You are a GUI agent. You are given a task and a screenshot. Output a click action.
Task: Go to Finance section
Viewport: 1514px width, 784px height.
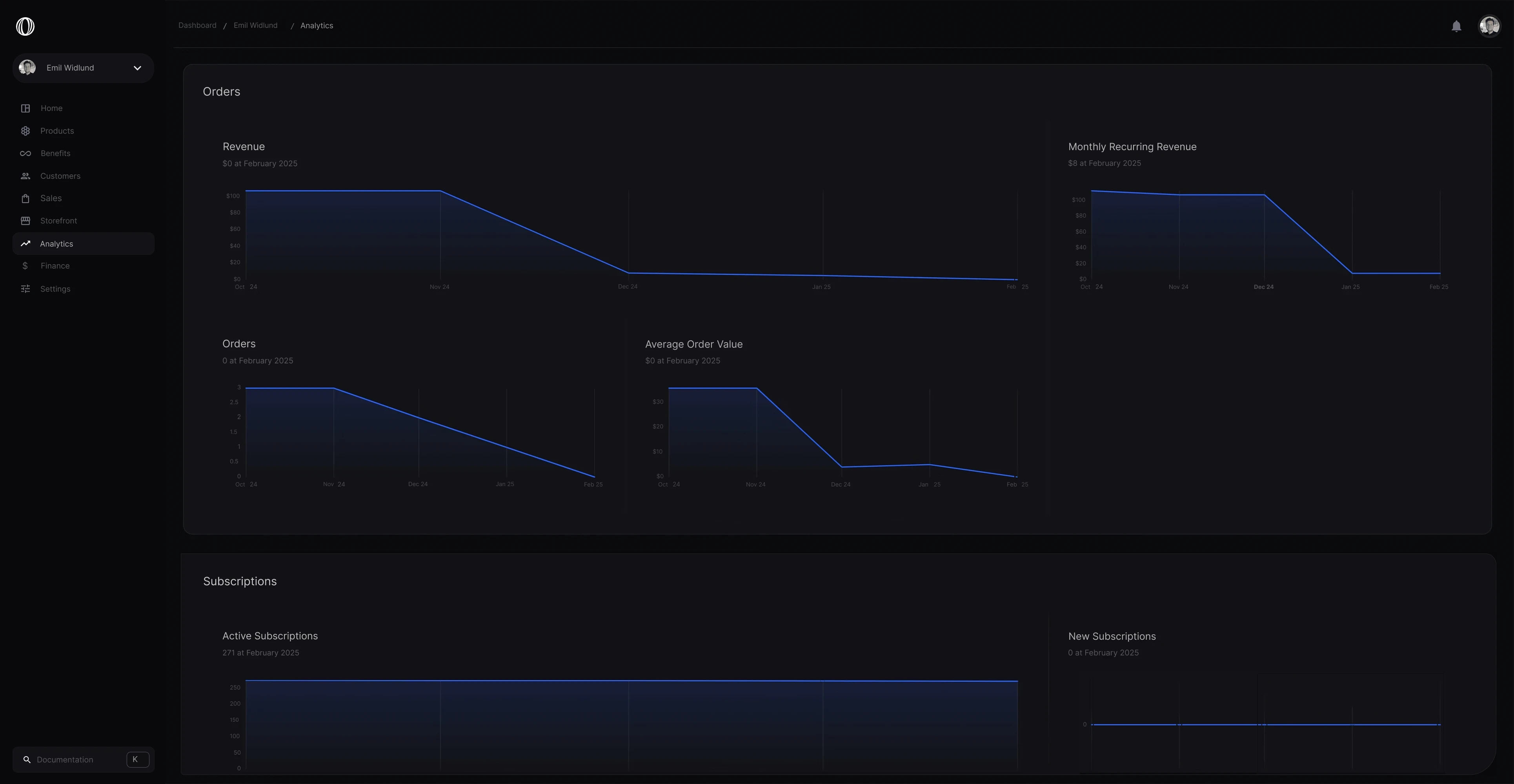point(55,266)
